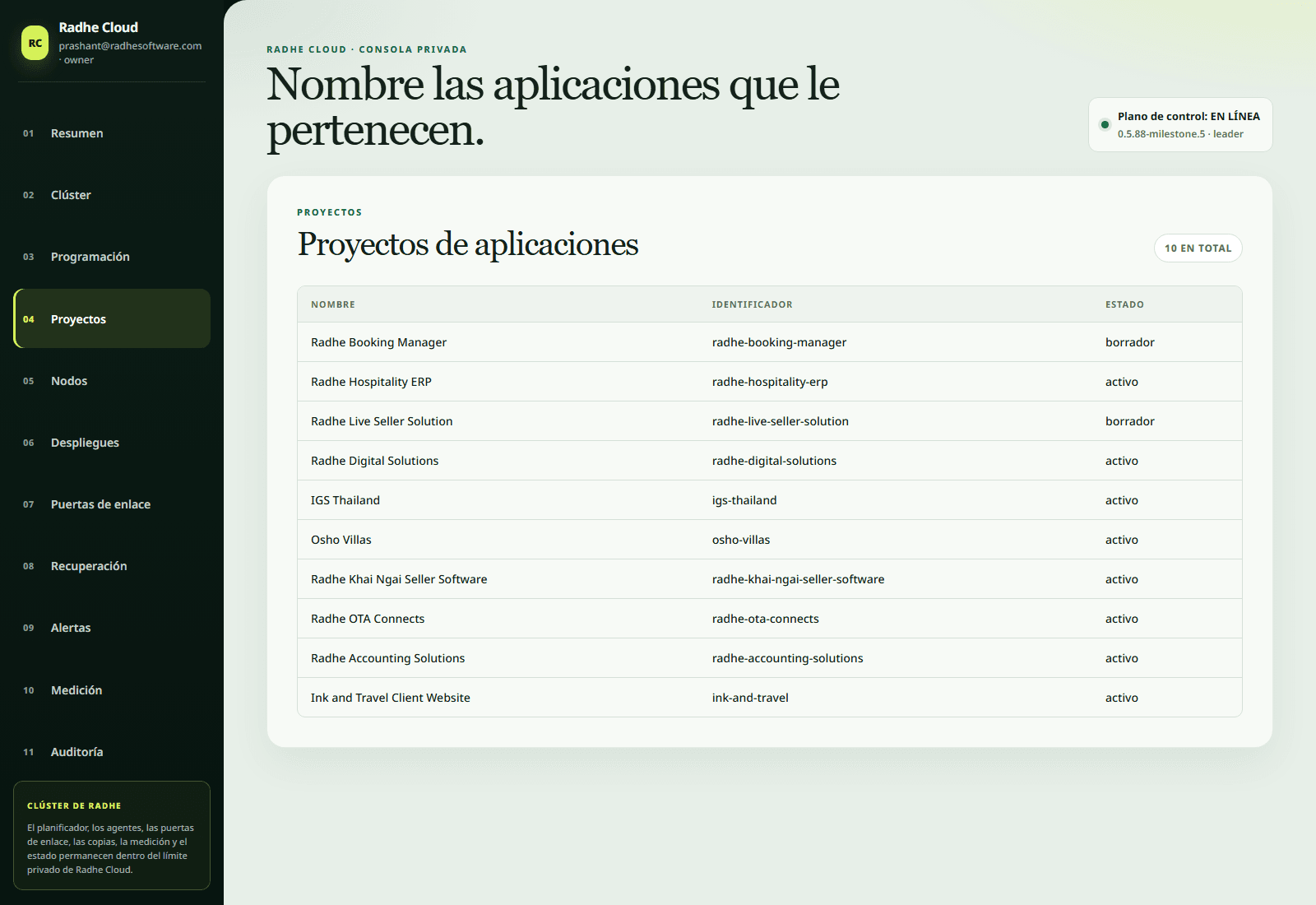Click borrador status of Radhe Booking Manager
The image size is (1316, 905).
point(1130,342)
